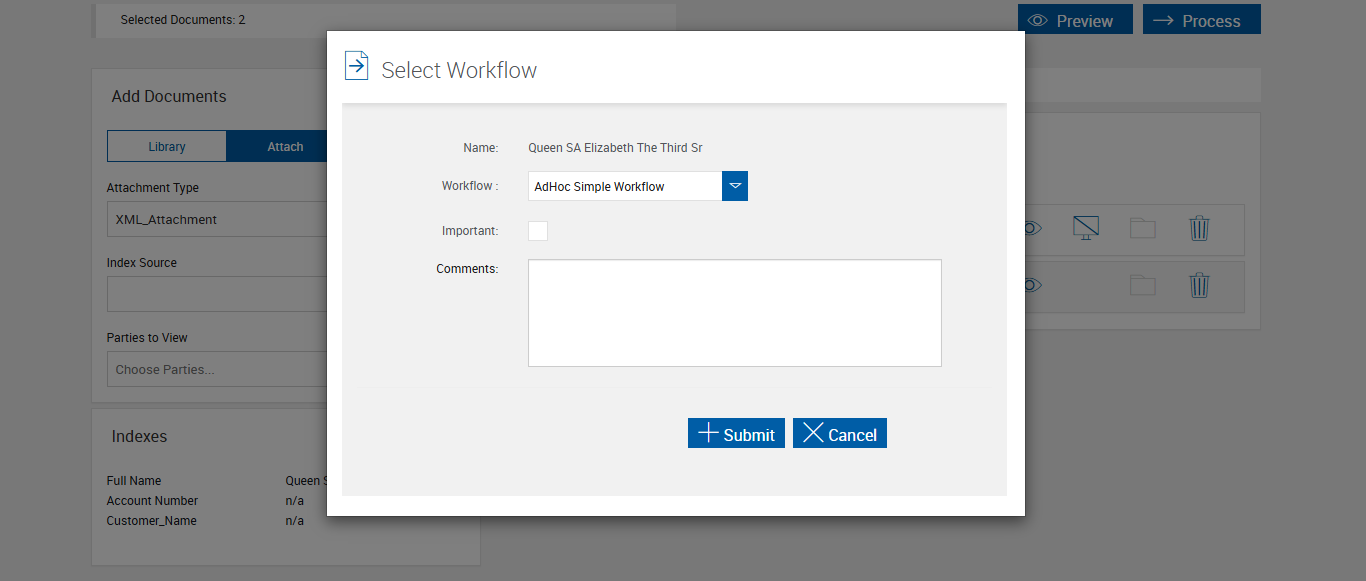The height and width of the screenshot is (581, 1366).
Task: Click the Preview button
Action: point(1075,20)
